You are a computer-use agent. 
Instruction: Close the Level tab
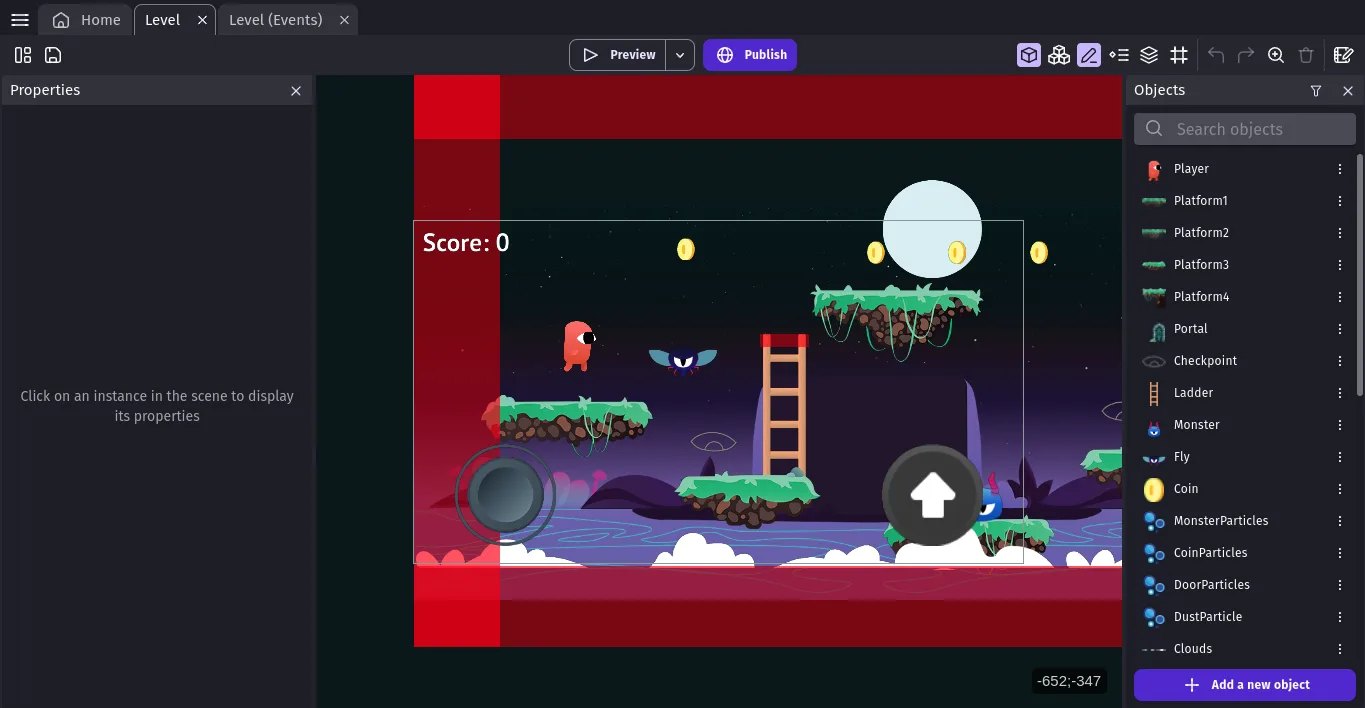point(203,20)
